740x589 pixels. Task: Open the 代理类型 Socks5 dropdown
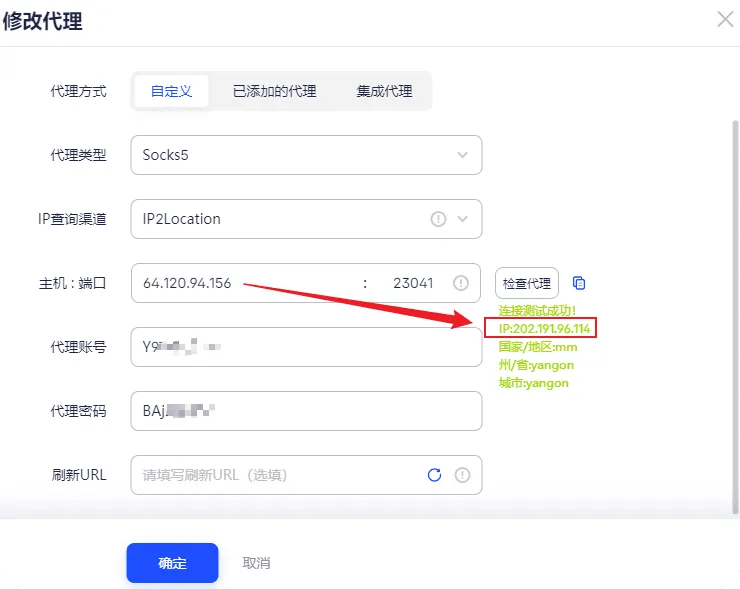coord(306,155)
